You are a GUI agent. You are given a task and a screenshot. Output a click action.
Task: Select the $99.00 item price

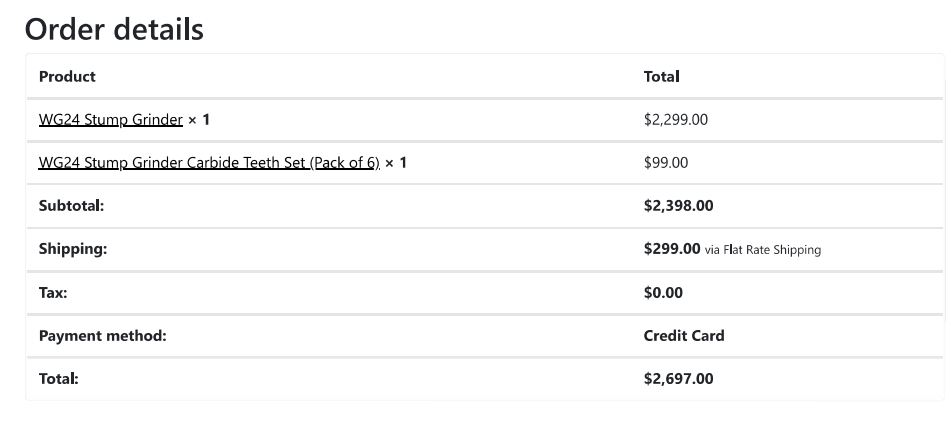665,163
